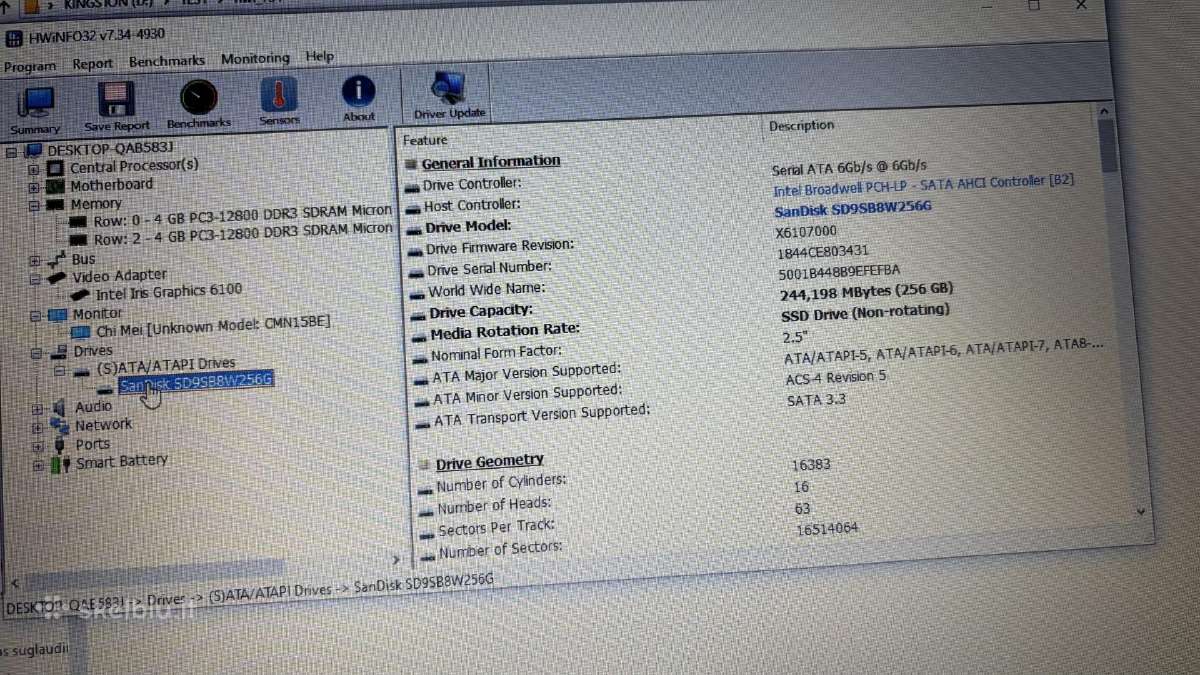This screenshot has width=1200, height=675.
Task: Click the Driver Update icon
Action: click(447, 89)
